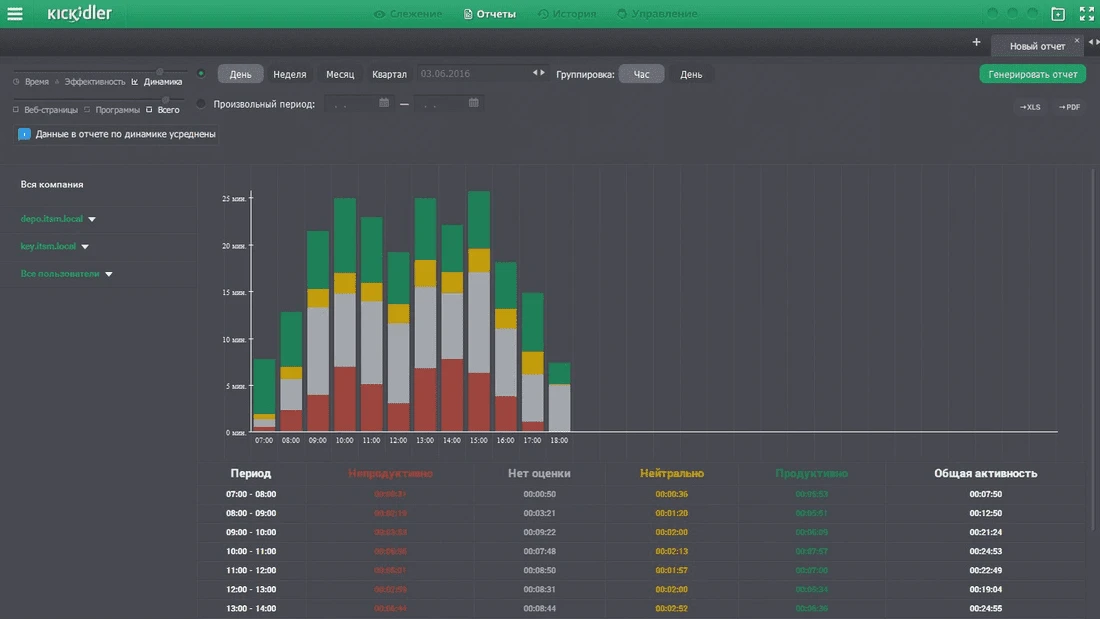Add a new report tab with plus icon
Screen dimensions: 1100x619
(976, 42)
